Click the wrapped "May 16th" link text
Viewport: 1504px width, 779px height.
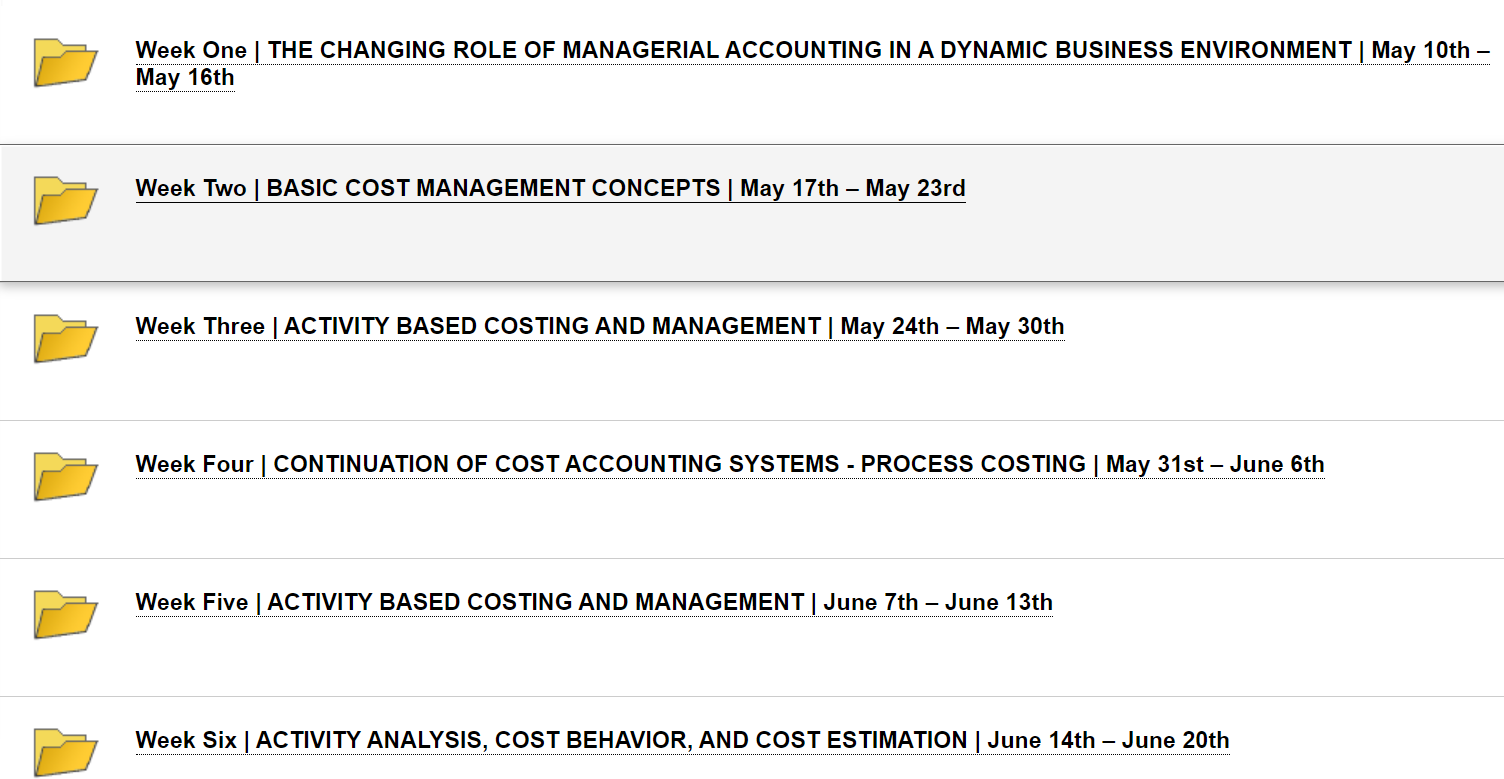point(185,77)
